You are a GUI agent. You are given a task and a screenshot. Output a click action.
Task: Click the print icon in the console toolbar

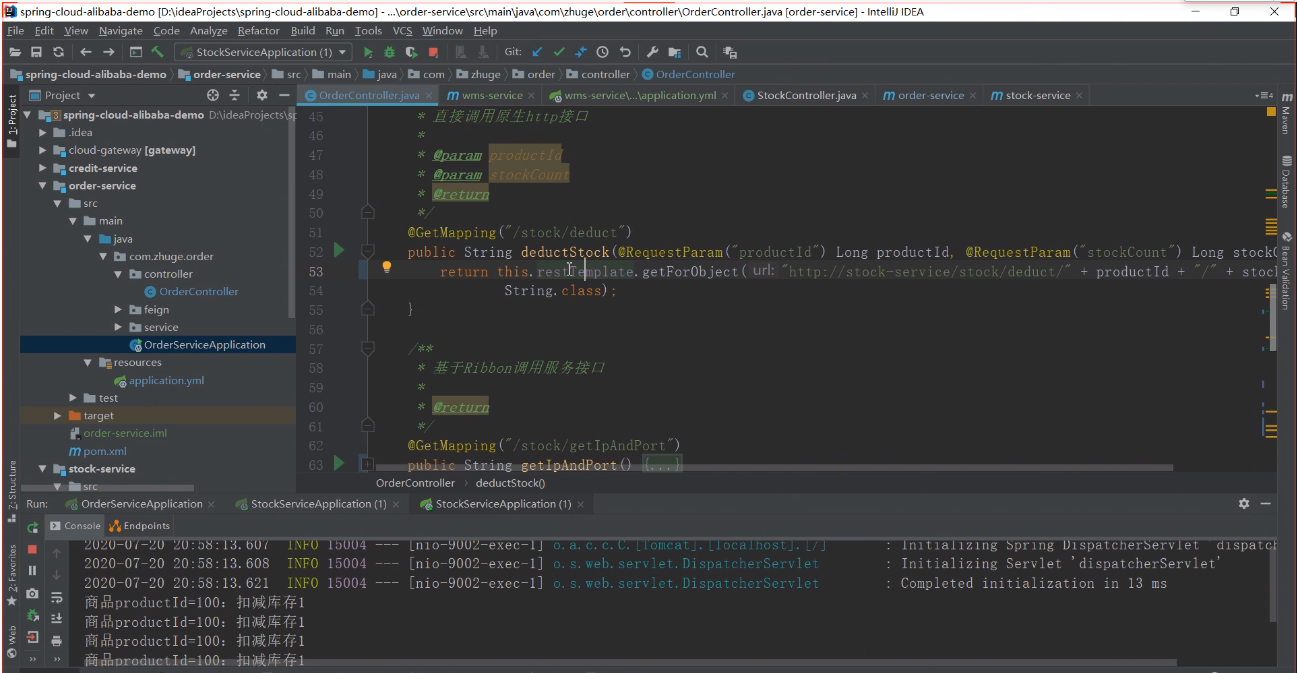57,641
